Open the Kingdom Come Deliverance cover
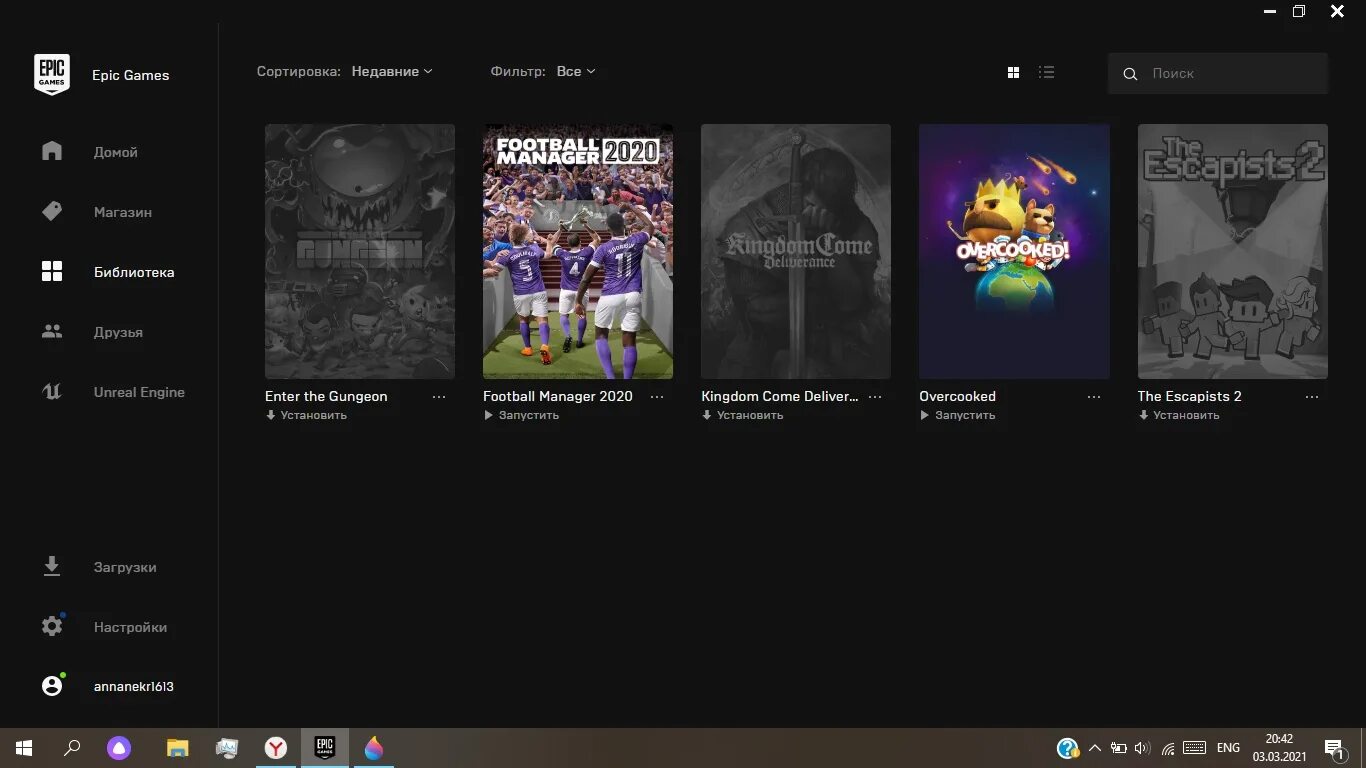 [x=796, y=251]
